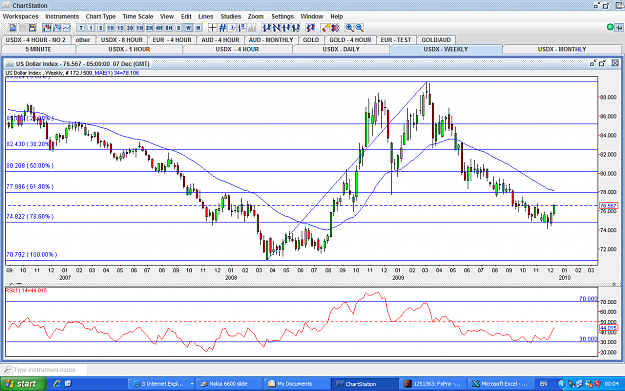Open the Help menu
Image resolution: width=625 pixels, height=391 pixels.
coord(336,16)
